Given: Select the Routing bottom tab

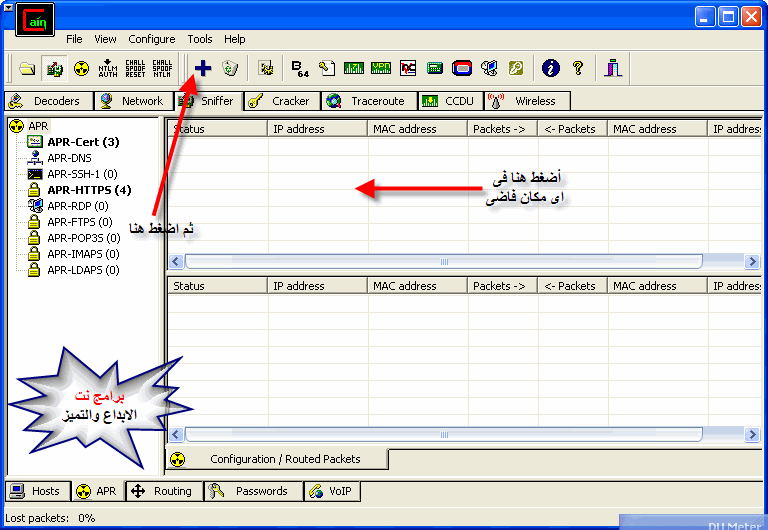Looking at the screenshot, I should [x=164, y=491].
